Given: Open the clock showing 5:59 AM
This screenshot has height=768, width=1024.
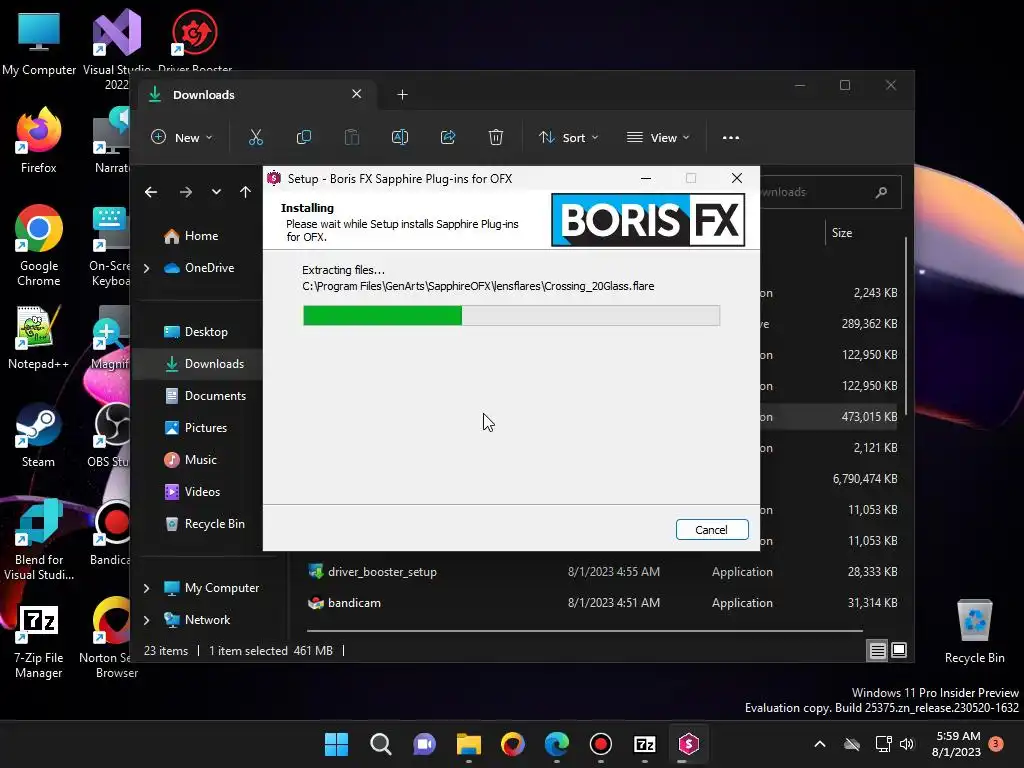Looking at the screenshot, I should [x=956, y=744].
